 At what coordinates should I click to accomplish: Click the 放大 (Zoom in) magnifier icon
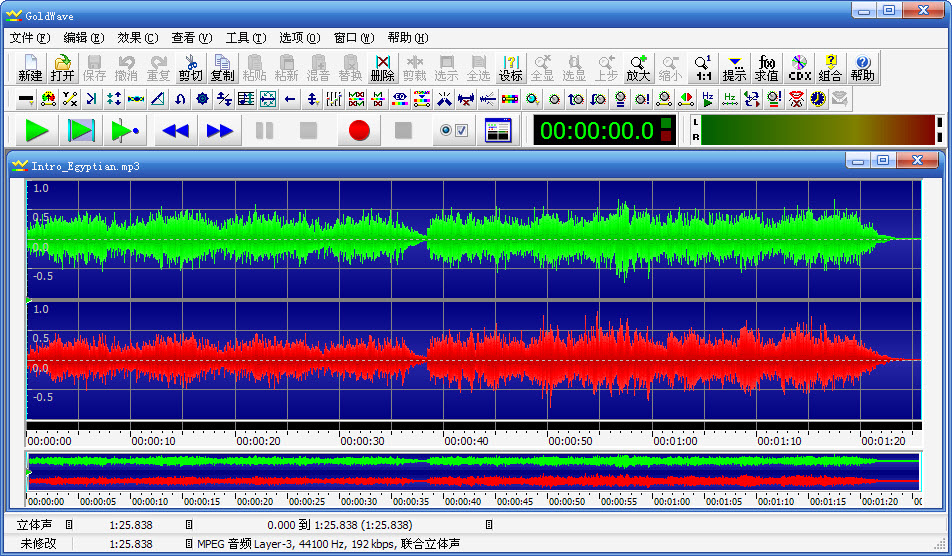[x=638, y=68]
